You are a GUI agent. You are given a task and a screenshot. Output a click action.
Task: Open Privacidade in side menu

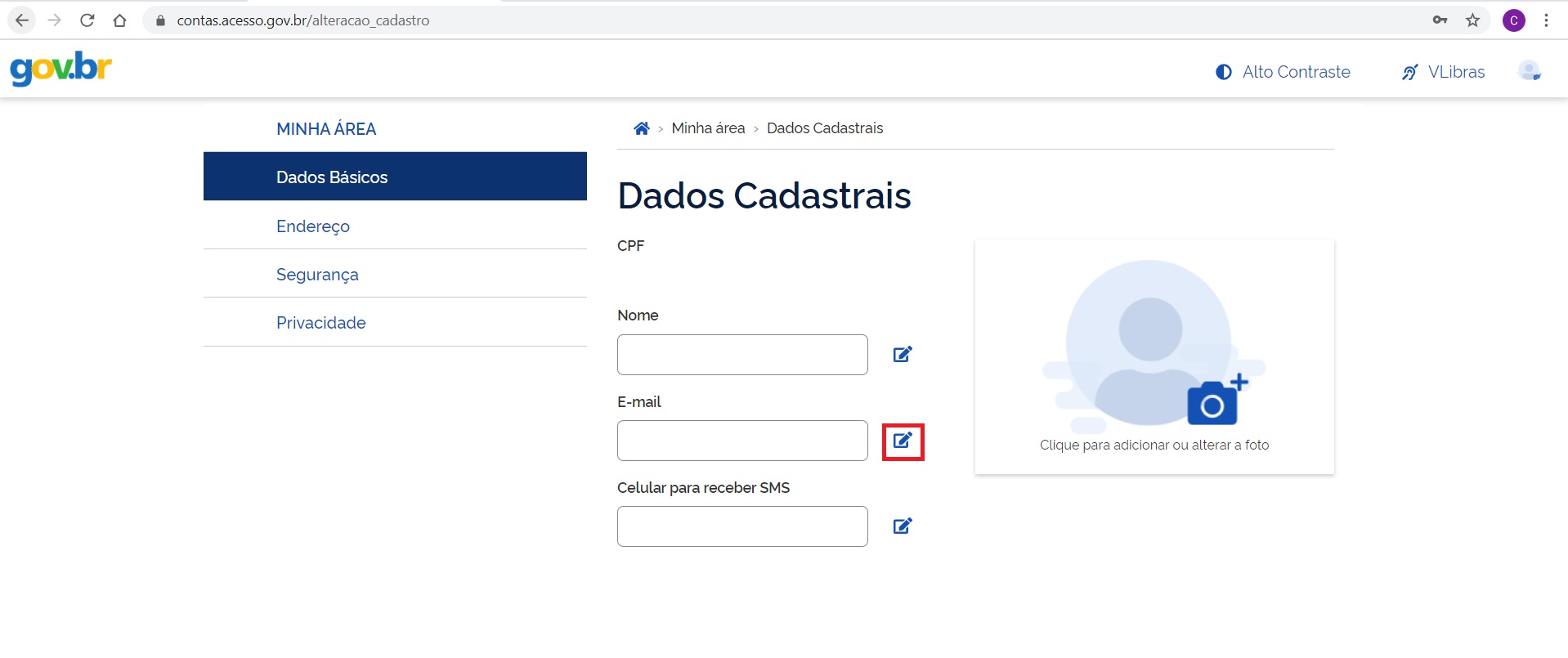point(320,323)
